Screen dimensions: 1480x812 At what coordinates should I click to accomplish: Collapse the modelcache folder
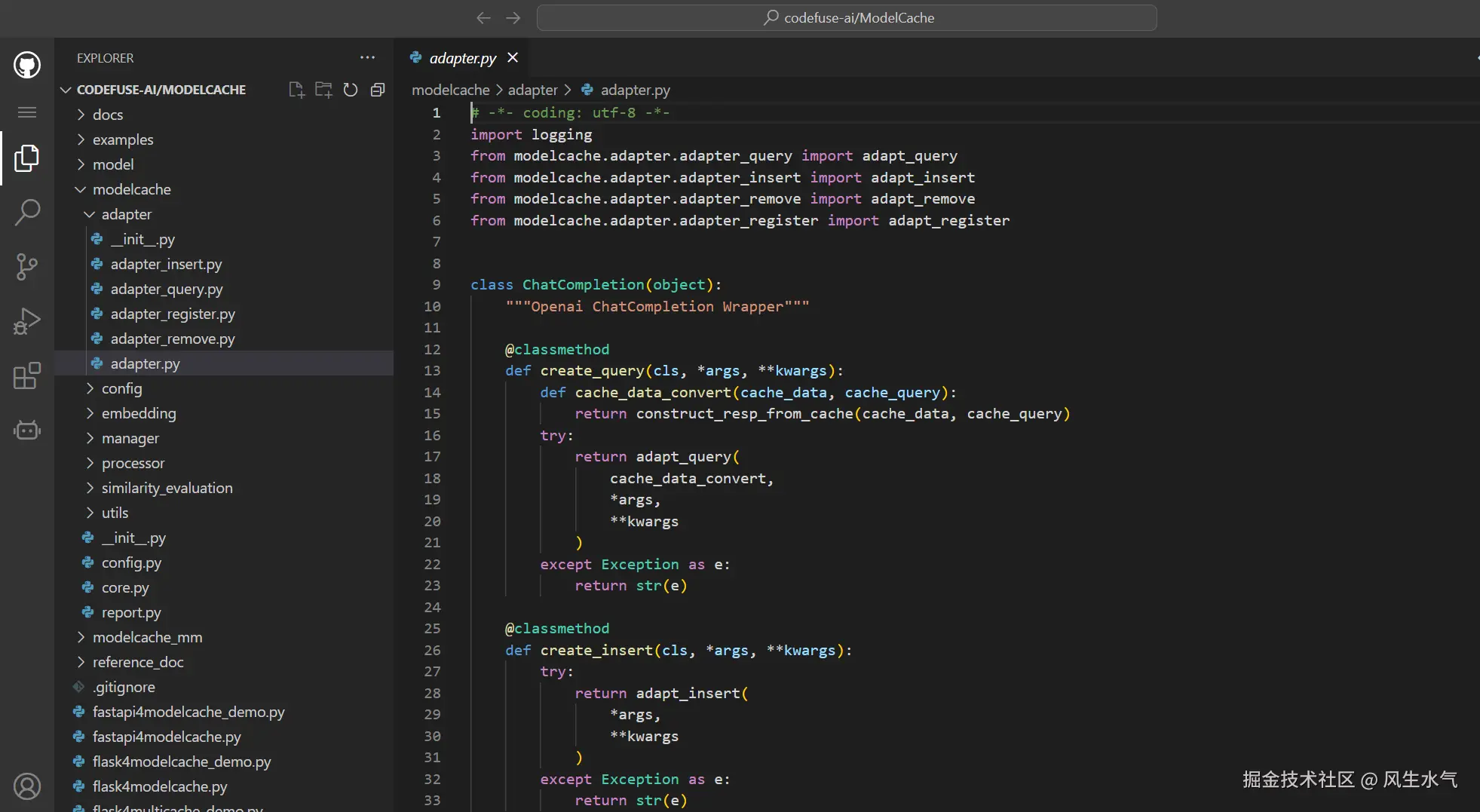click(x=131, y=189)
